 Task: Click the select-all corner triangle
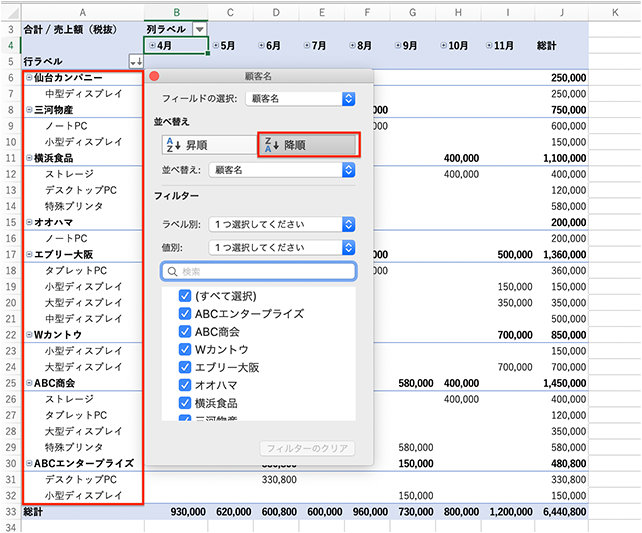coord(12,13)
